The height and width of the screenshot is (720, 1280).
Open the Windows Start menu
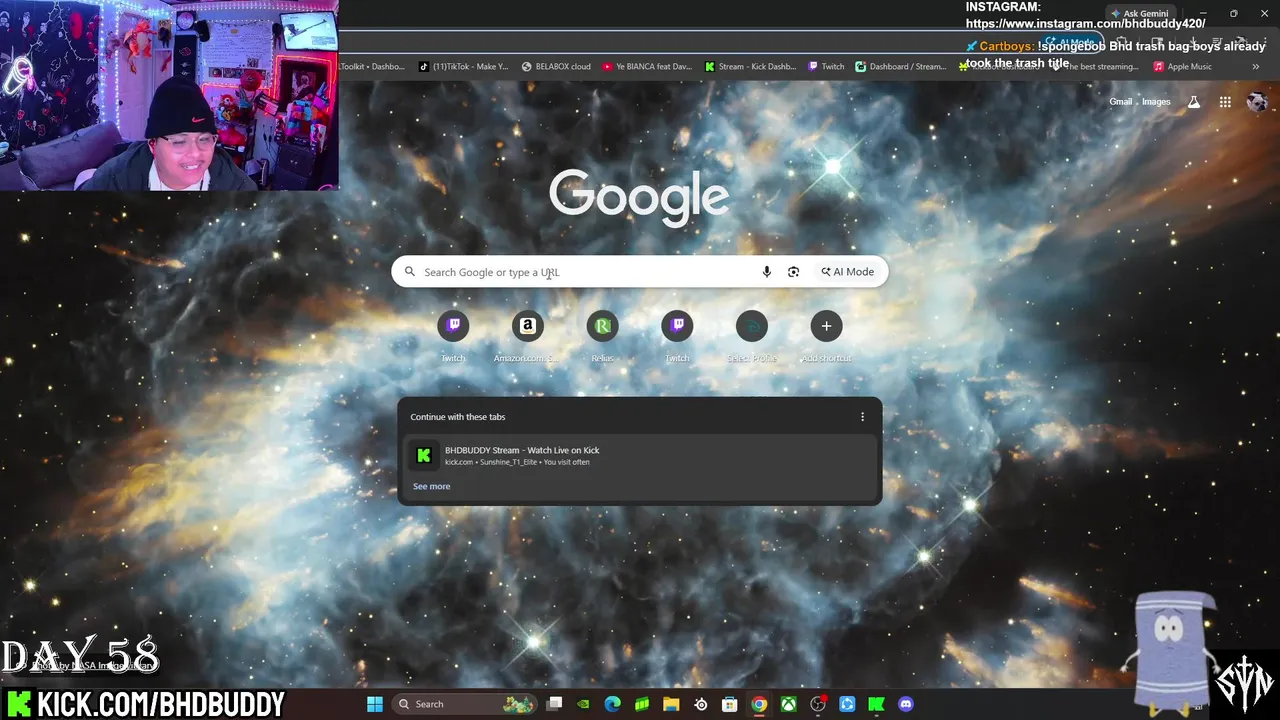pyautogui.click(x=375, y=704)
